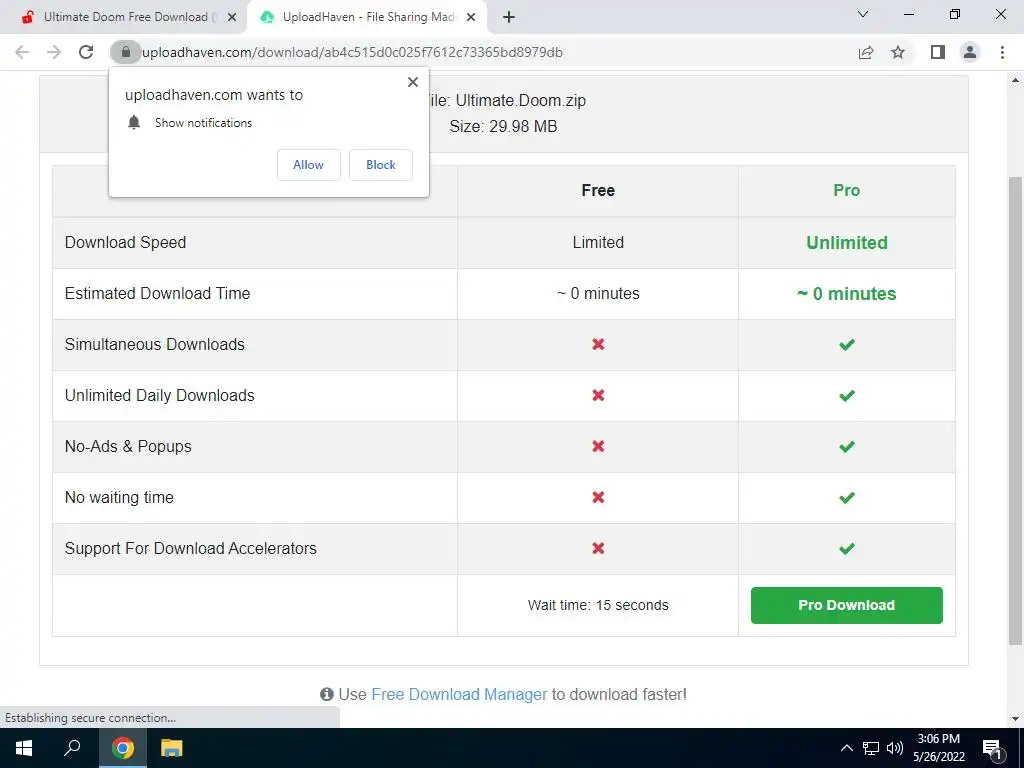Open the Free Download Manager link
Image resolution: width=1024 pixels, height=768 pixels.
459,694
